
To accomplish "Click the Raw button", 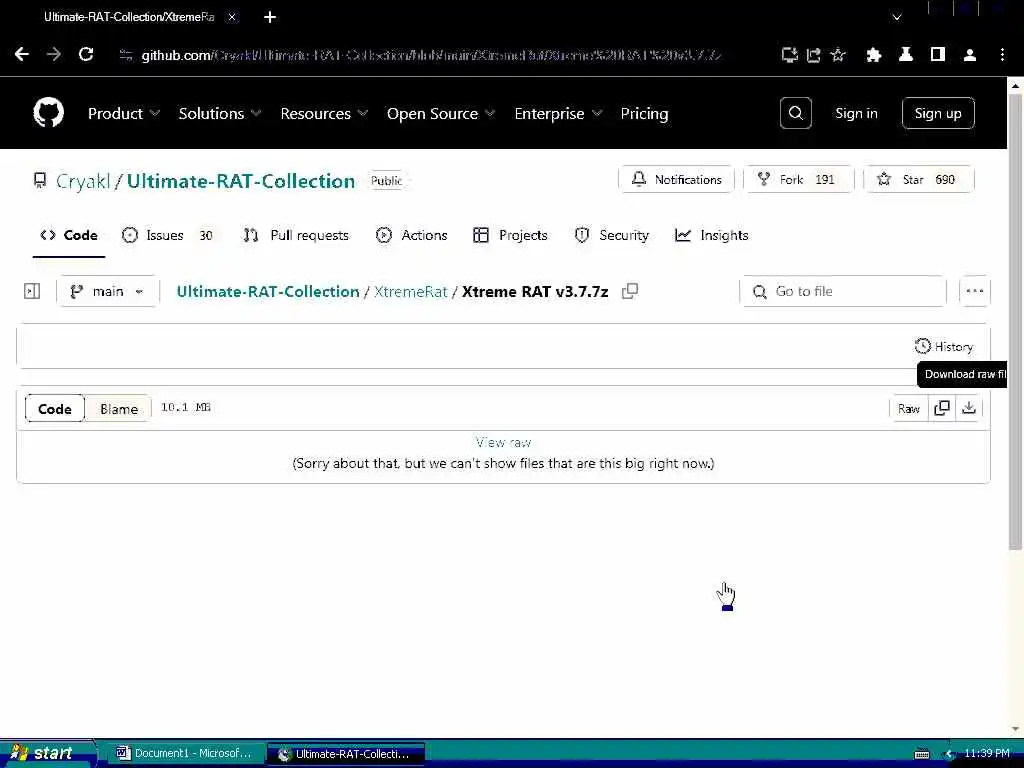I will click(908, 409).
